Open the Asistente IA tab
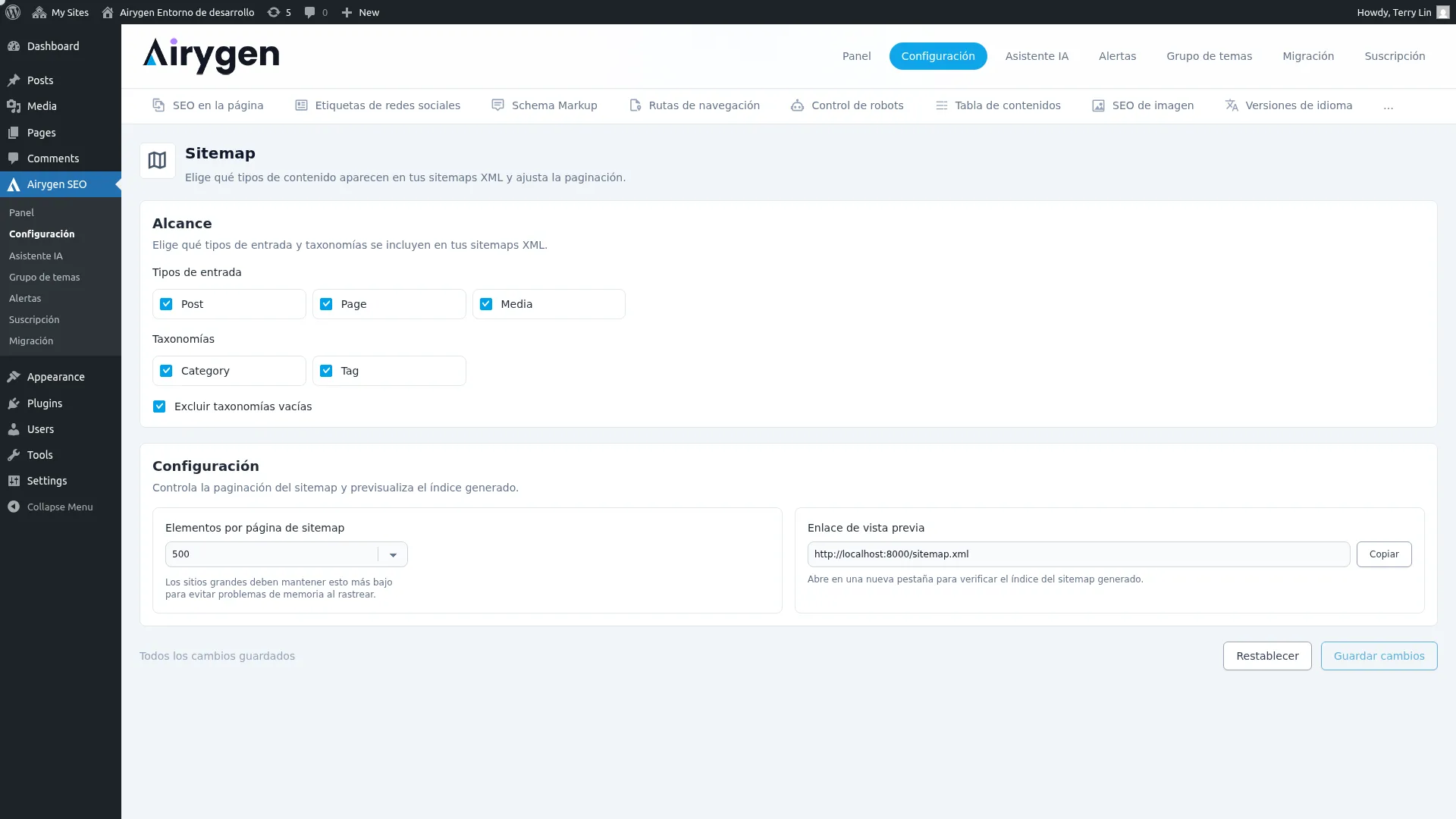1456x819 pixels. 1037,56
